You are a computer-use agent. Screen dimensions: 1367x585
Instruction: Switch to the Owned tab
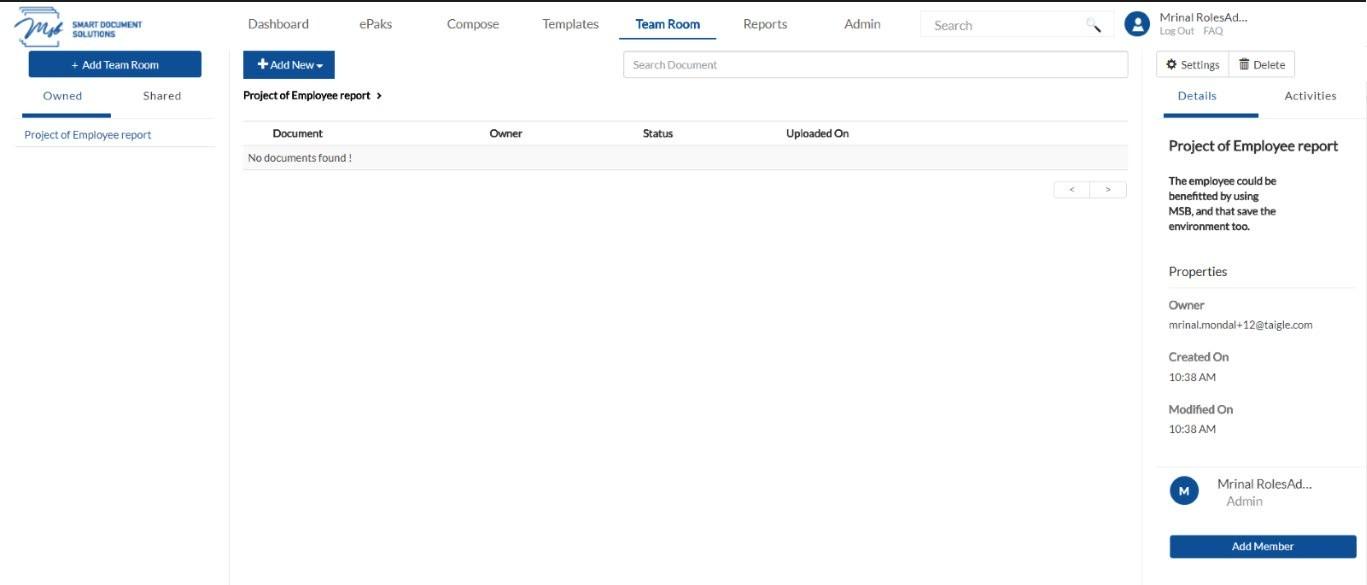63,96
